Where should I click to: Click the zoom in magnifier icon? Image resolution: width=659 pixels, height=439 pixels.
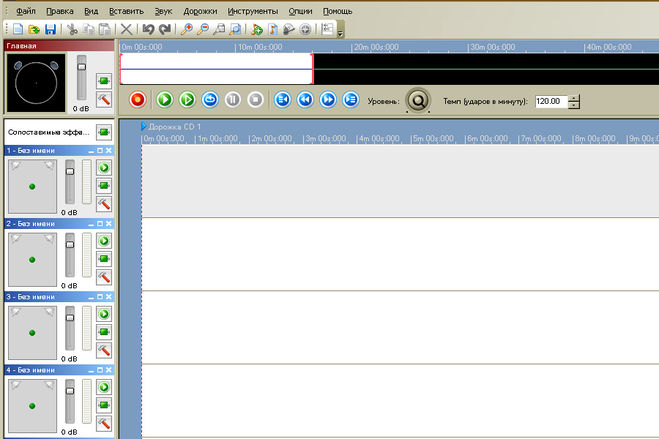point(187,30)
